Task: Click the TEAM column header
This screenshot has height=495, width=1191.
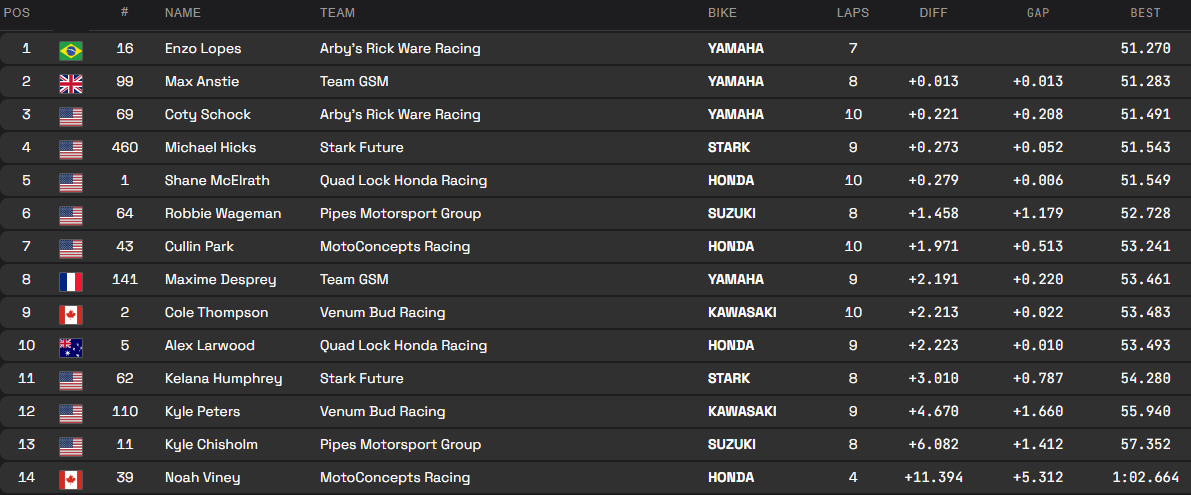Action: 337,13
